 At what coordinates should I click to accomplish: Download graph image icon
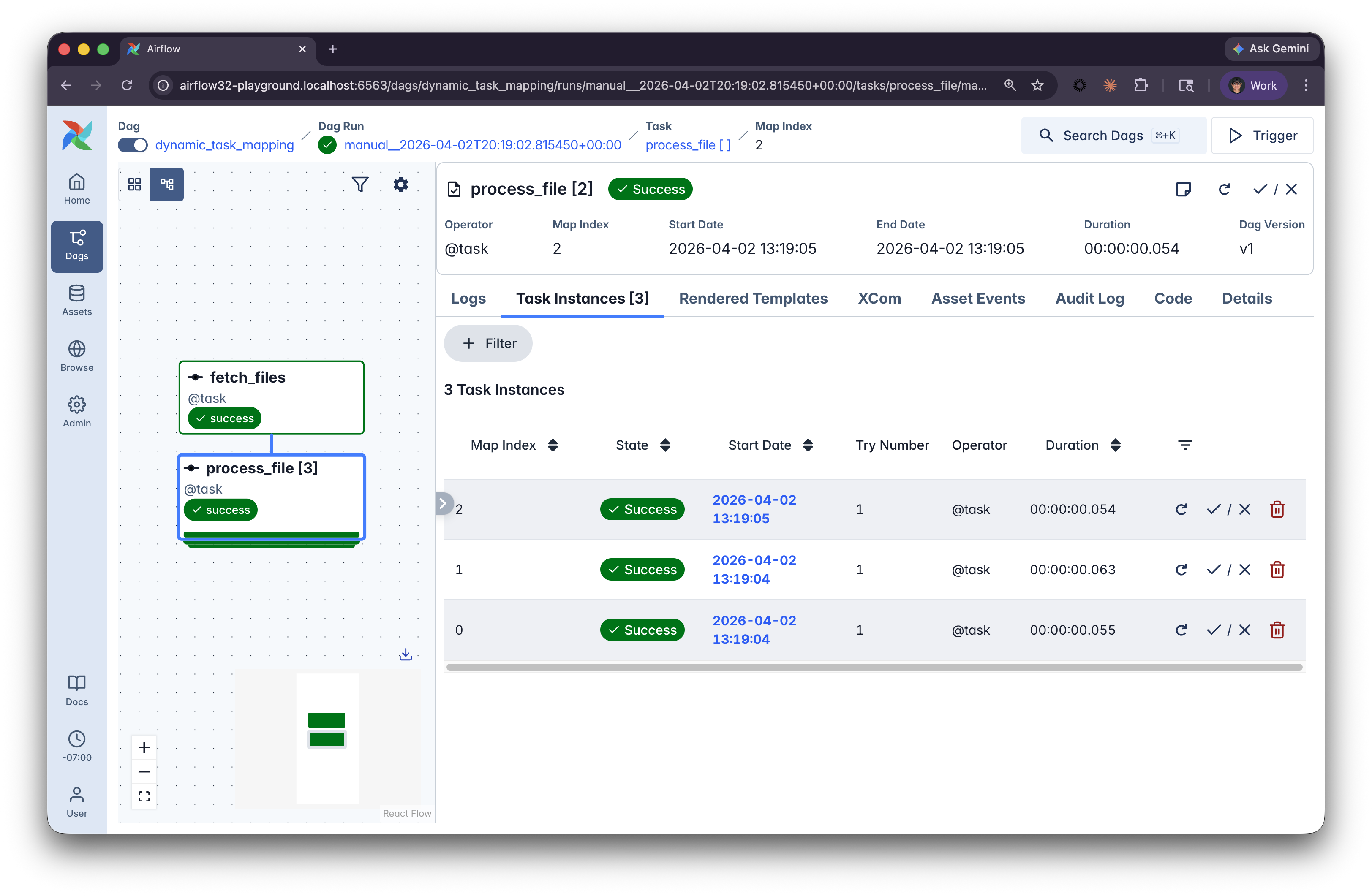pos(406,654)
